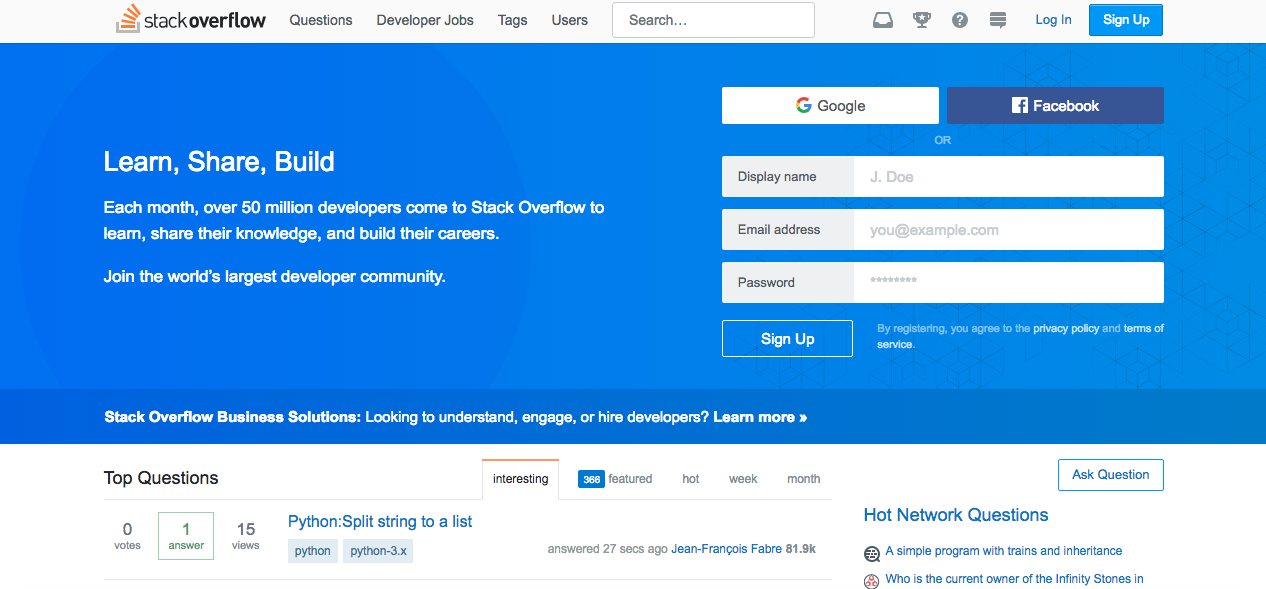Open the privacy policy link
Viewport: 1266px width, 589px height.
click(1066, 328)
